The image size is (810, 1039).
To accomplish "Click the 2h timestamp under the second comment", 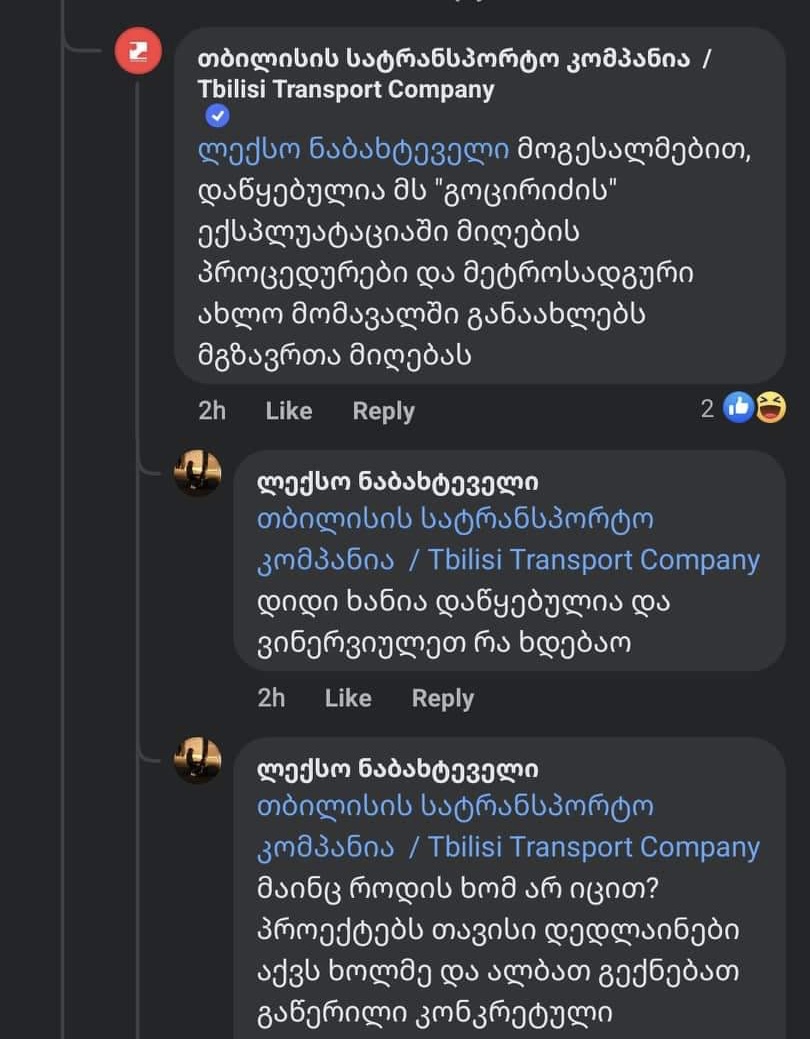I will 271,698.
